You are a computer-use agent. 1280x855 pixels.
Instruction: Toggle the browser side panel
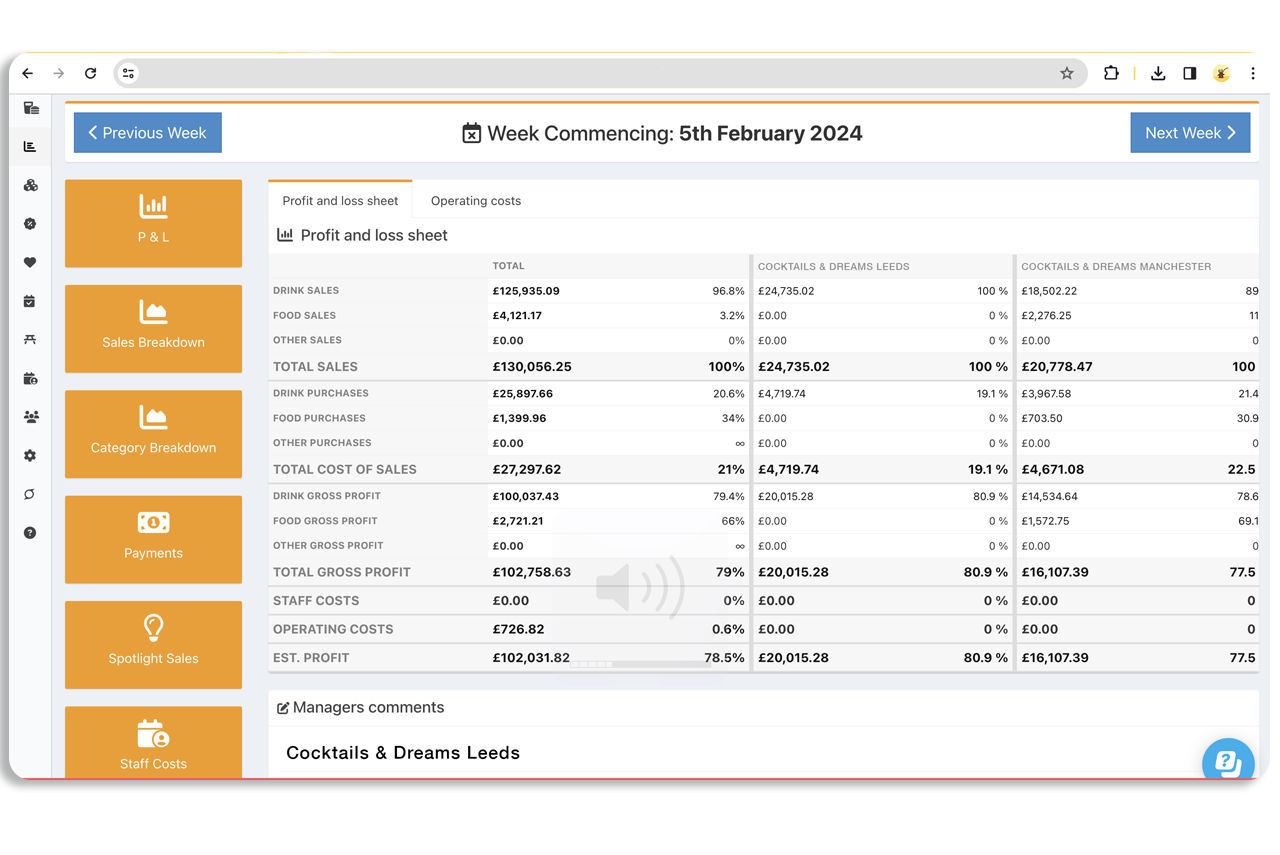tap(1189, 73)
